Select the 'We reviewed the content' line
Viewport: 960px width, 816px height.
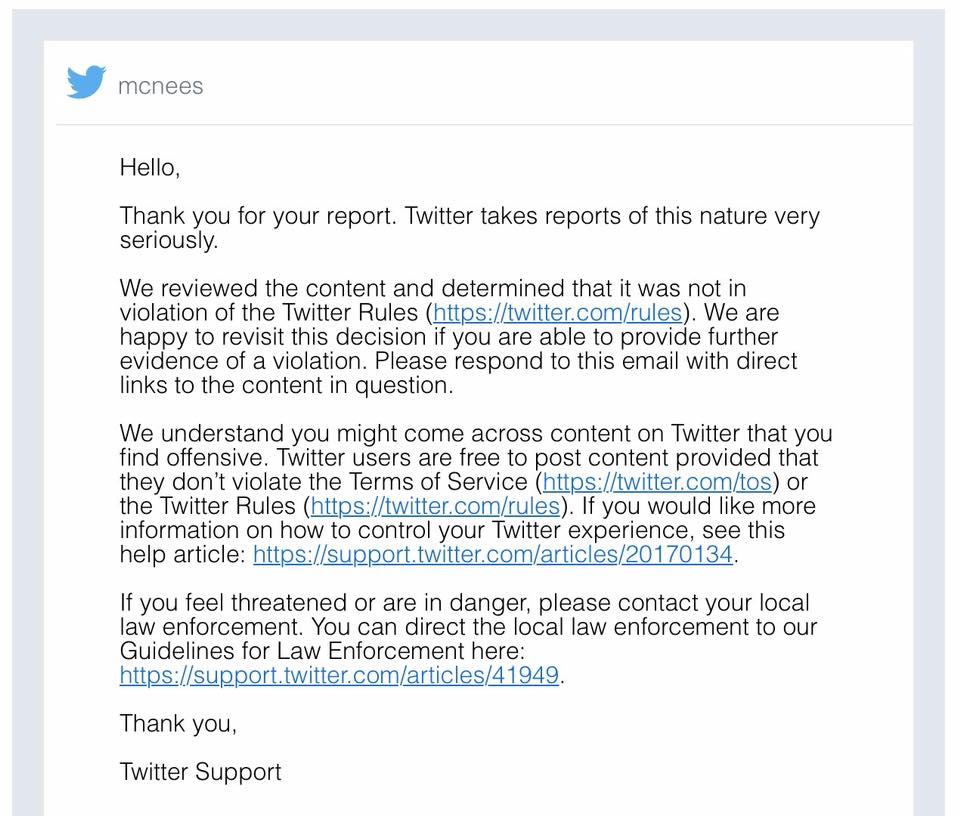tap(433, 288)
